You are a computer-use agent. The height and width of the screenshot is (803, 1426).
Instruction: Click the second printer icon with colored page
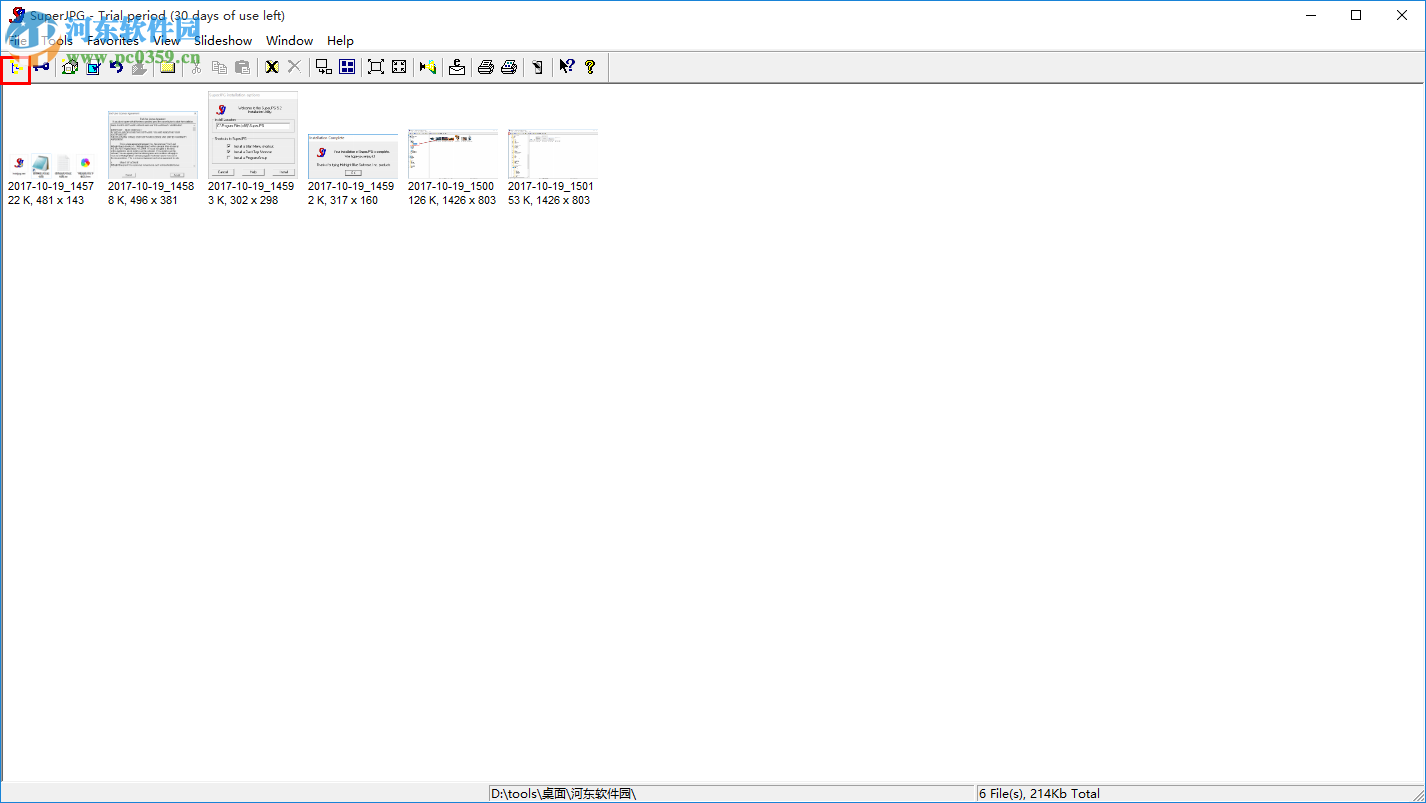coord(509,67)
